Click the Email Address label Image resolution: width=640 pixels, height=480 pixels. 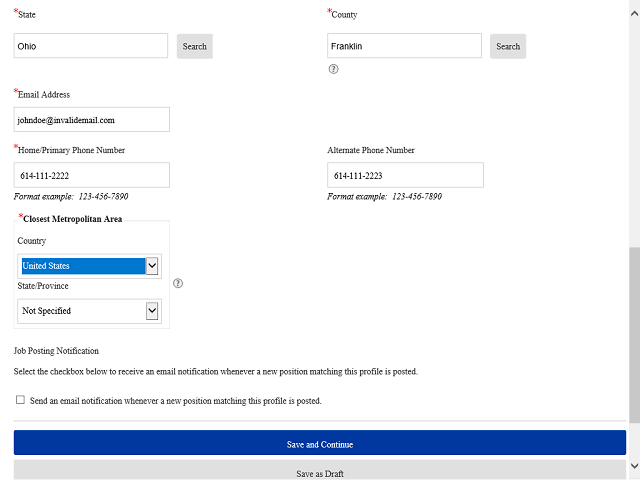(44, 95)
